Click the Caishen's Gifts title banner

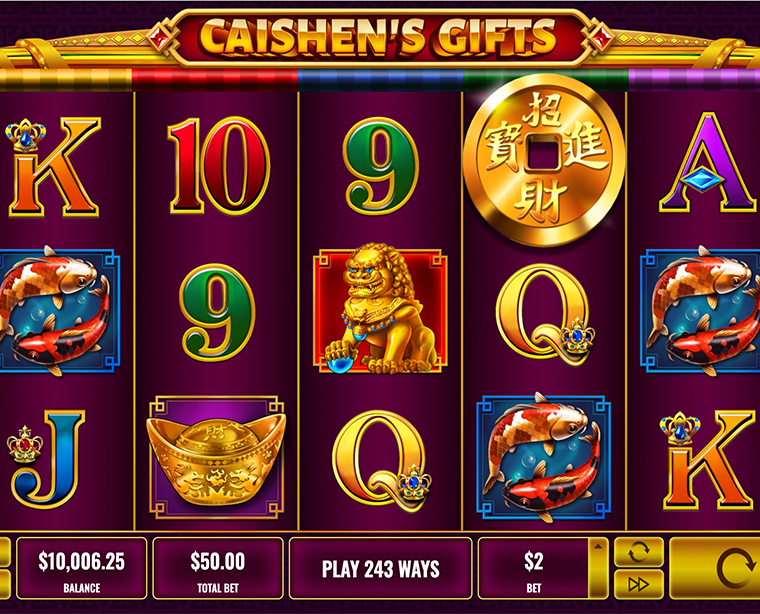380,35
